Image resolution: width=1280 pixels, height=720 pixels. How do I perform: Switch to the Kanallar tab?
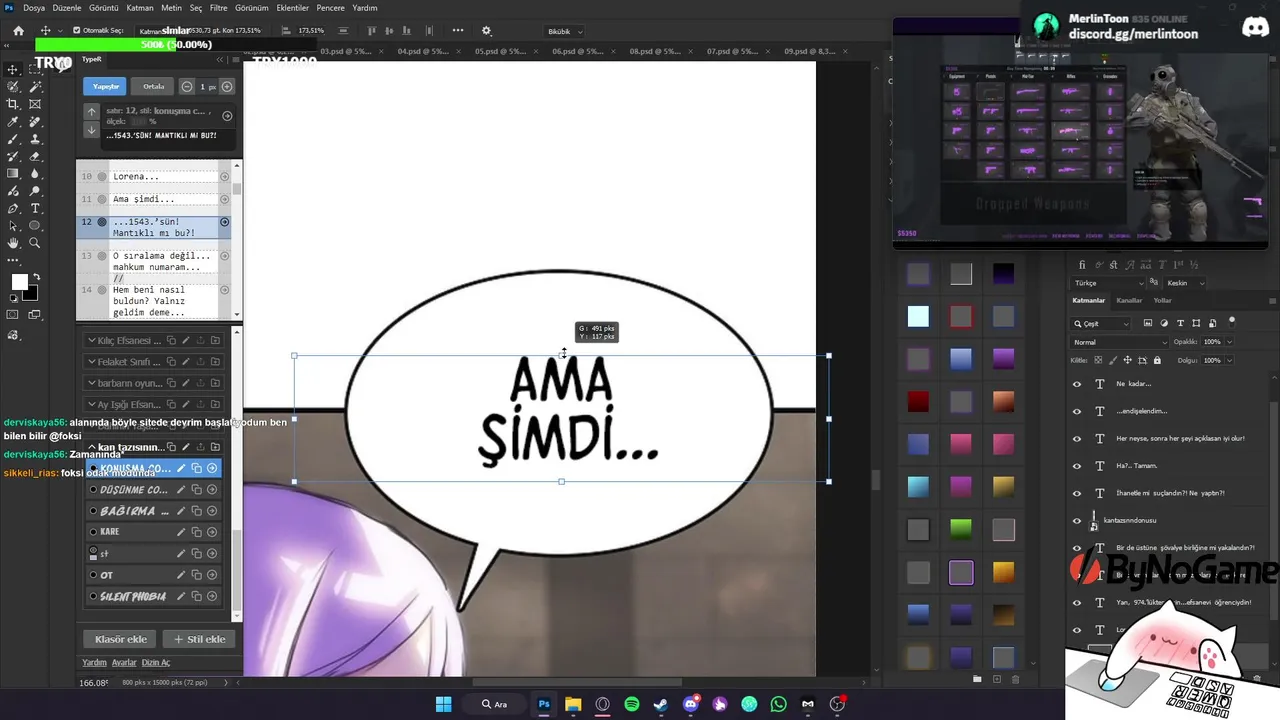tap(1129, 300)
